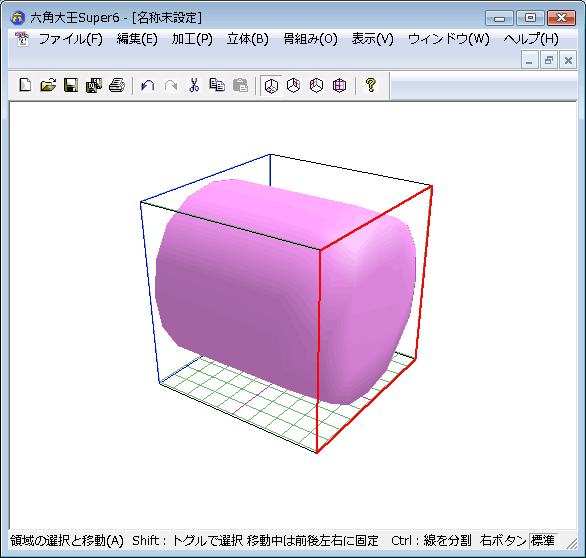Open a file with the folder icon
586x558 pixels.
click(48, 86)
